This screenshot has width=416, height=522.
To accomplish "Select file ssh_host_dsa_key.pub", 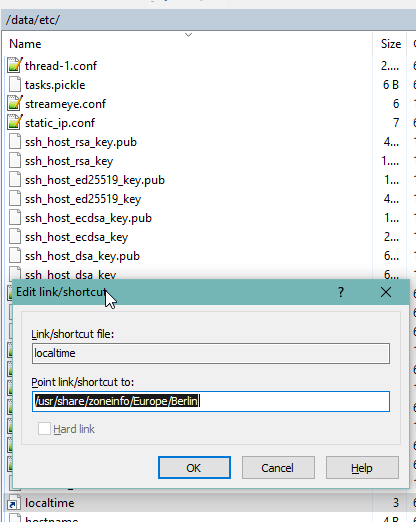I will 82,256.
